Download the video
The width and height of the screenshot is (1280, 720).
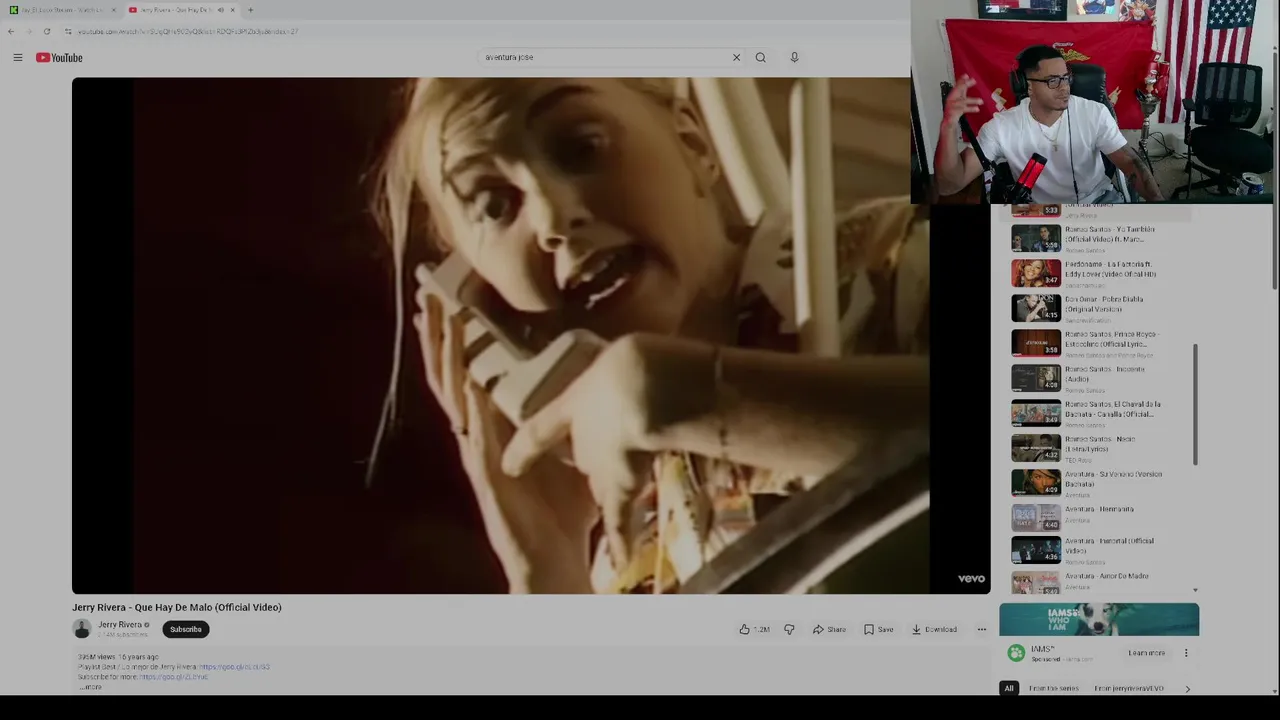(934, 629)
